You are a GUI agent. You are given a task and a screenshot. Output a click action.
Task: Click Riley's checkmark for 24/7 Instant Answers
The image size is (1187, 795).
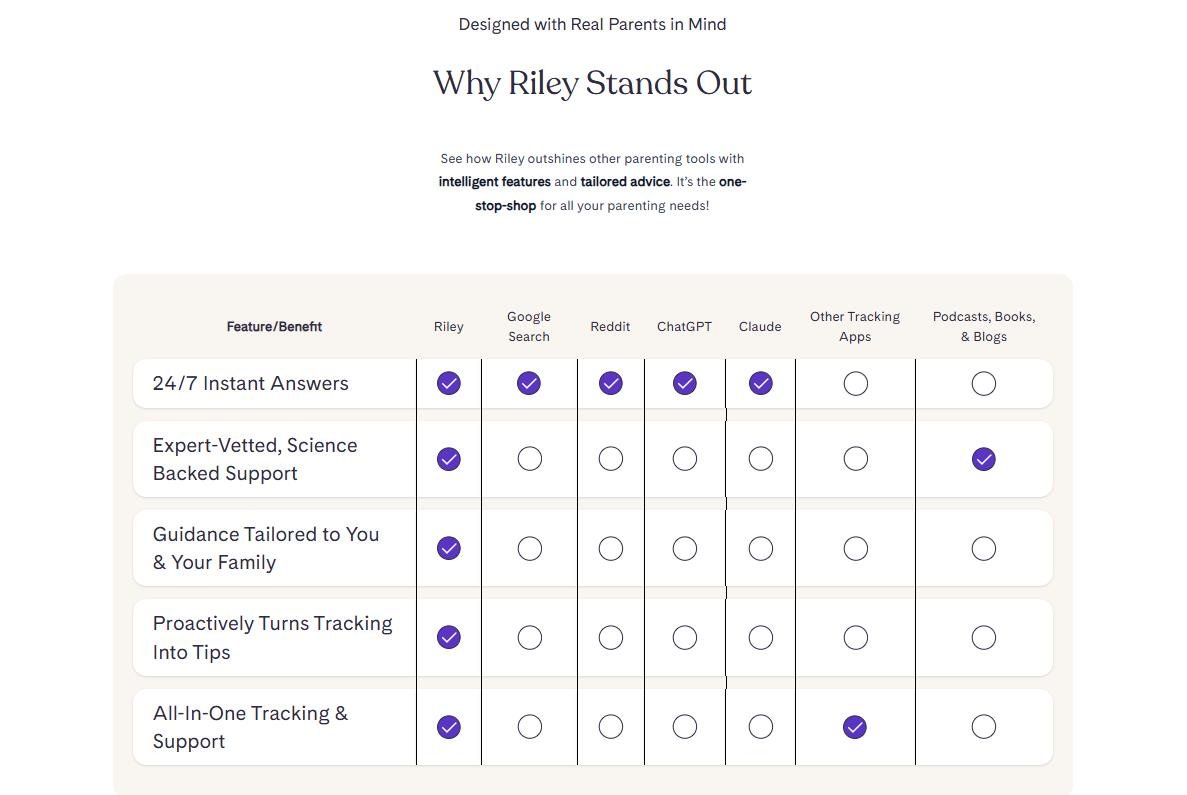coord(449,383)
